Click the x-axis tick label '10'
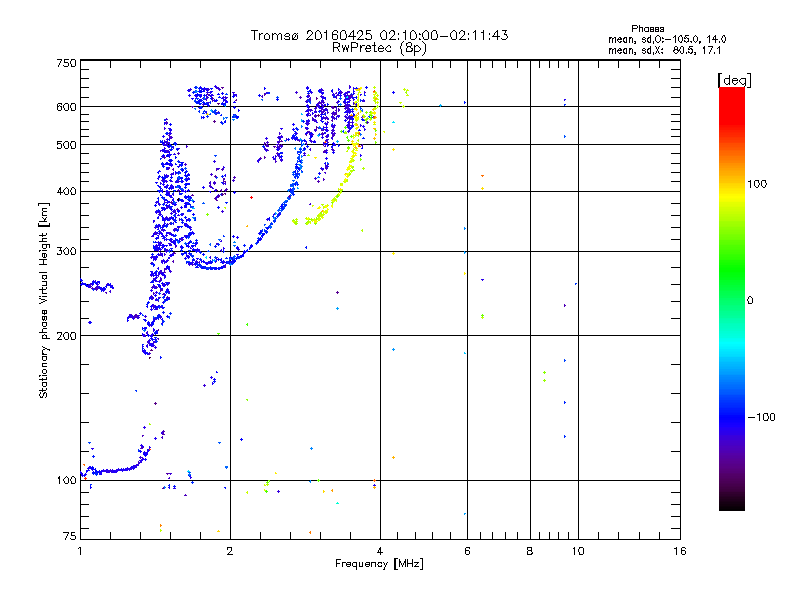This screenshot has height=600, width=800. coord(578,551)
